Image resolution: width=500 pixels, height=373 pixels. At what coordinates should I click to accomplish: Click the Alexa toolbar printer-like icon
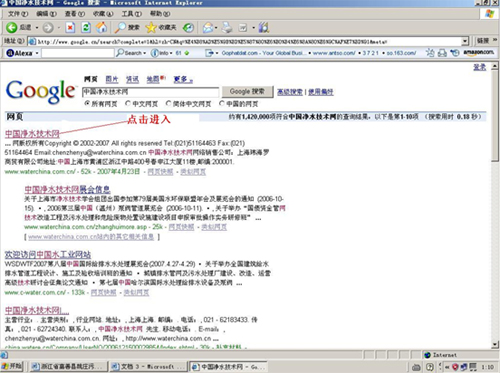(x=442, y=53)
